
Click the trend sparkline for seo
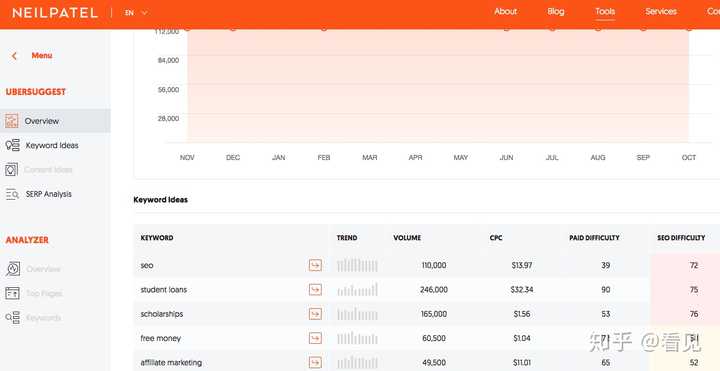[x=357, y=265]
